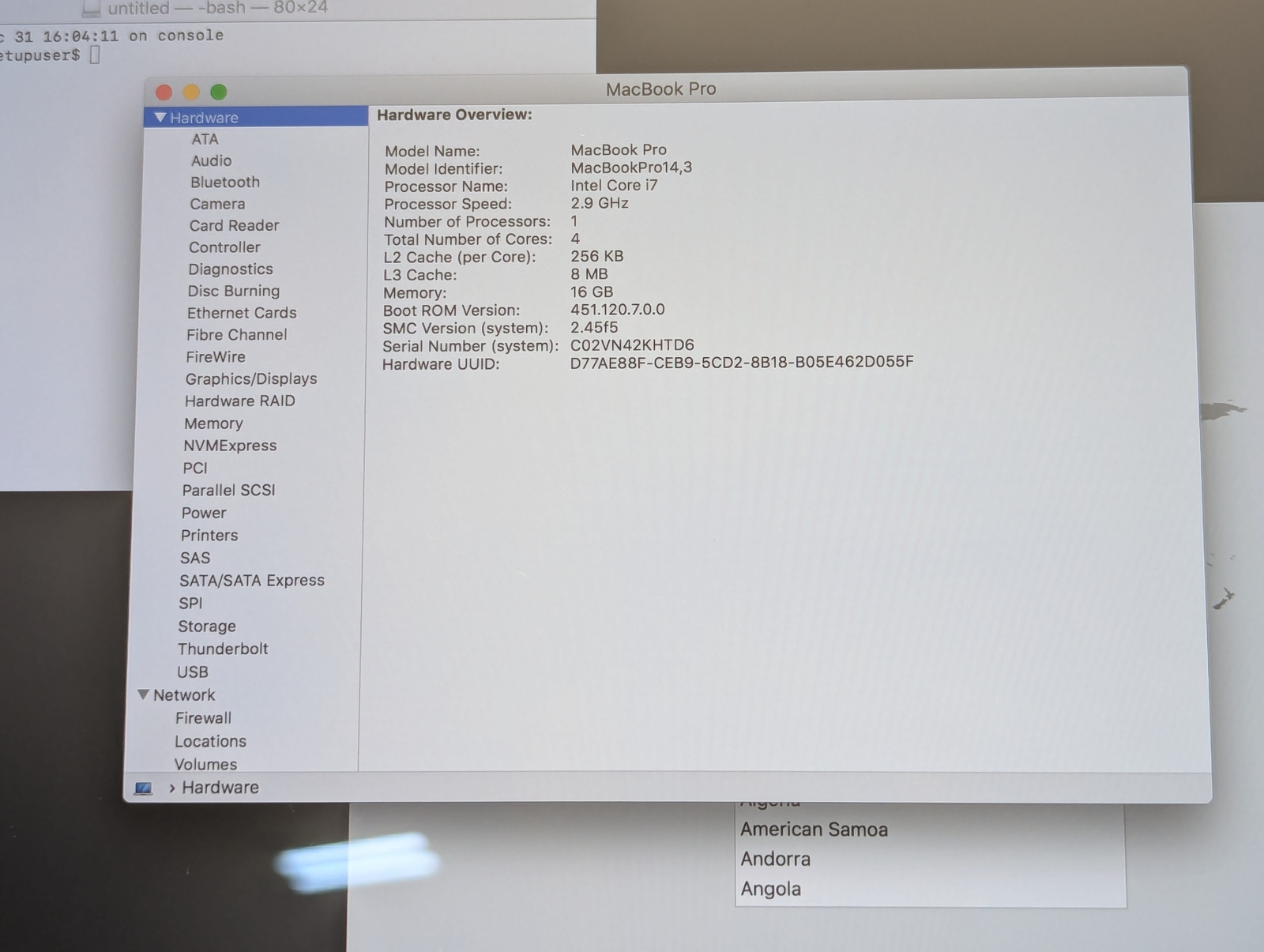Open the FireWire section
1264x952 pixels.
(x=216, y=357)
